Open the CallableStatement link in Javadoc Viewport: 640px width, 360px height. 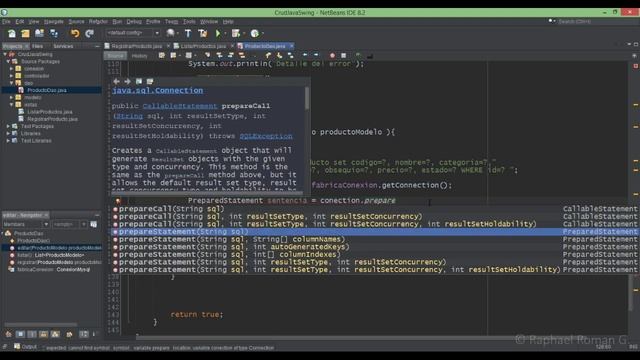[x=180, y=106]
